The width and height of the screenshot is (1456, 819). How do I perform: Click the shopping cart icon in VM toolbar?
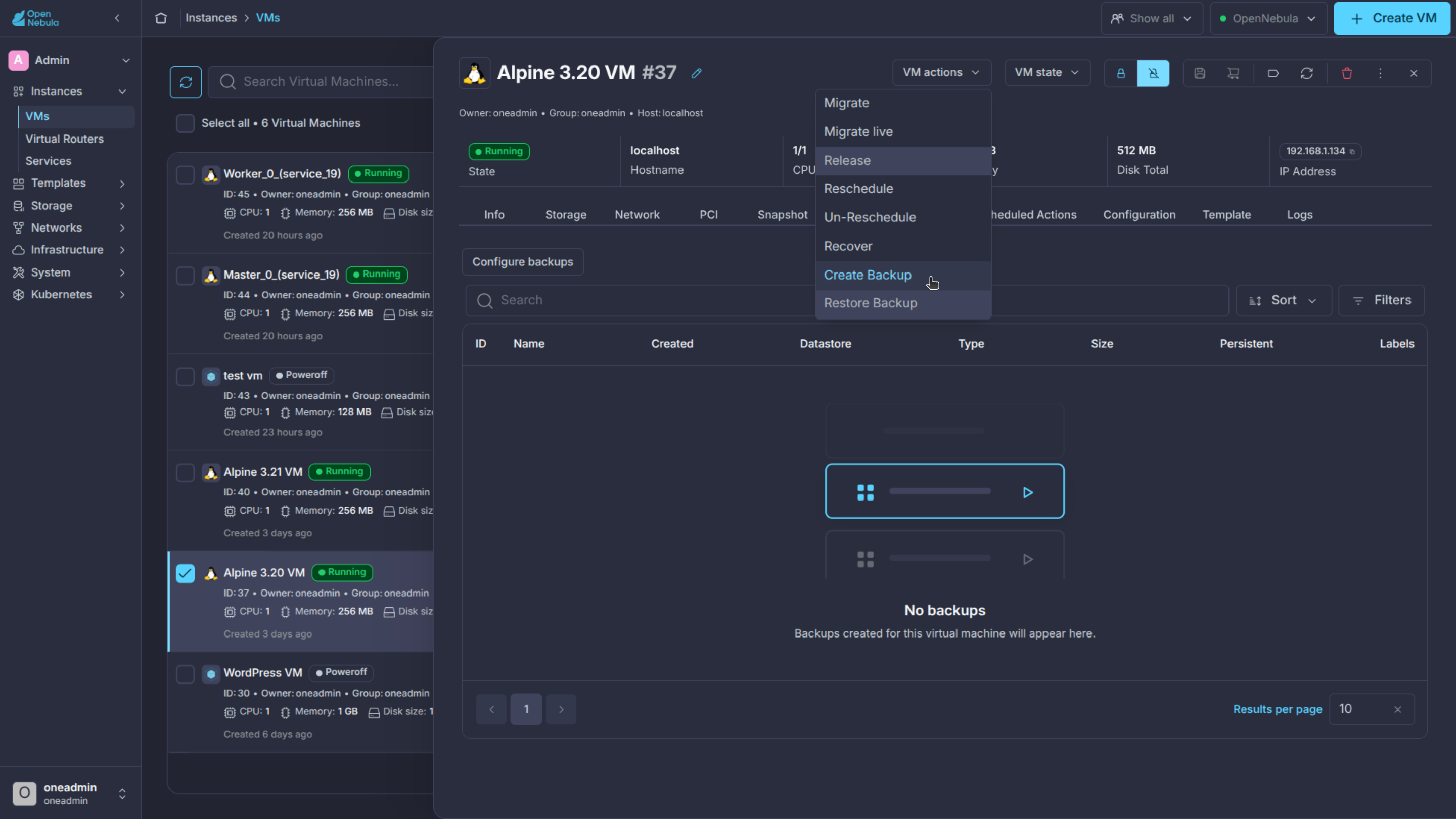(1234, 73)
